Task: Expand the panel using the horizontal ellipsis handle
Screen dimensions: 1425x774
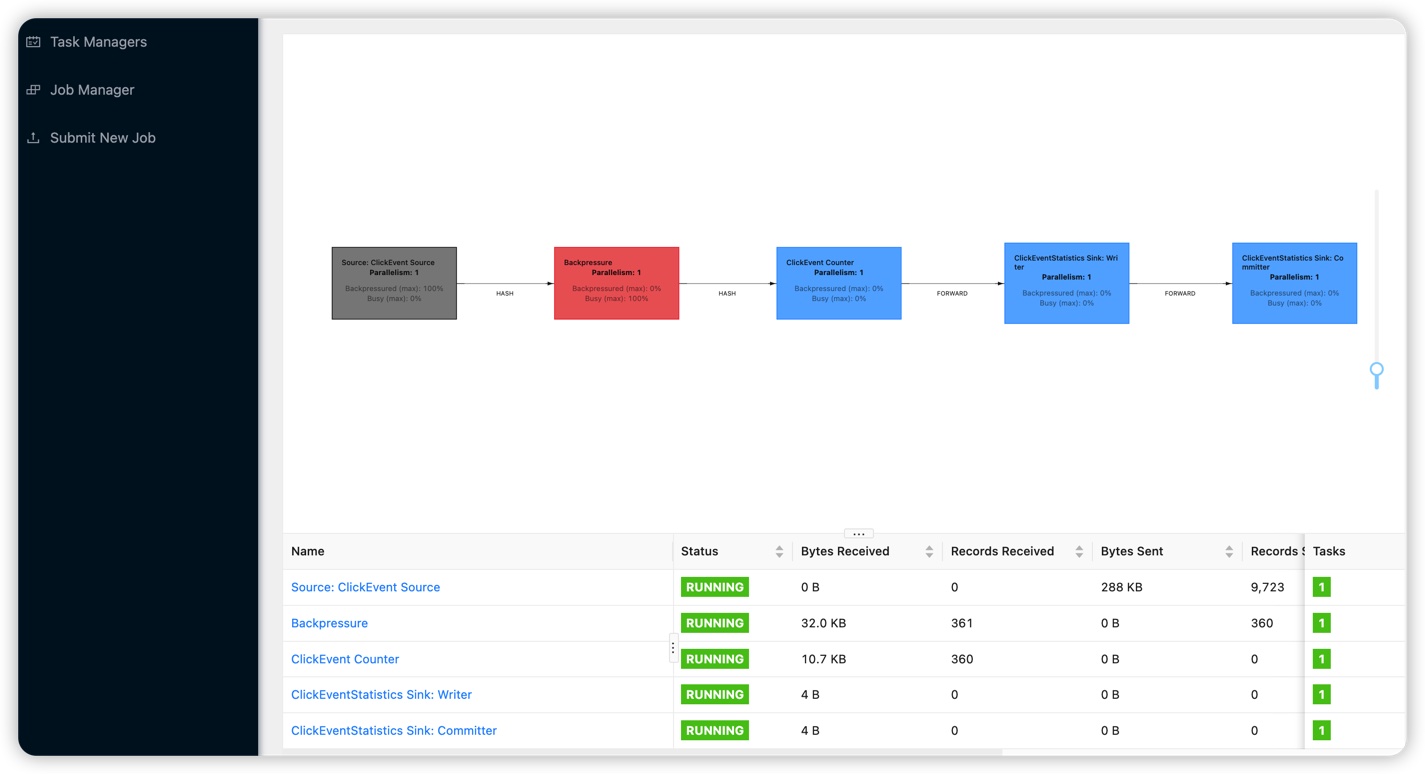Action: click(x=858, y=534)
